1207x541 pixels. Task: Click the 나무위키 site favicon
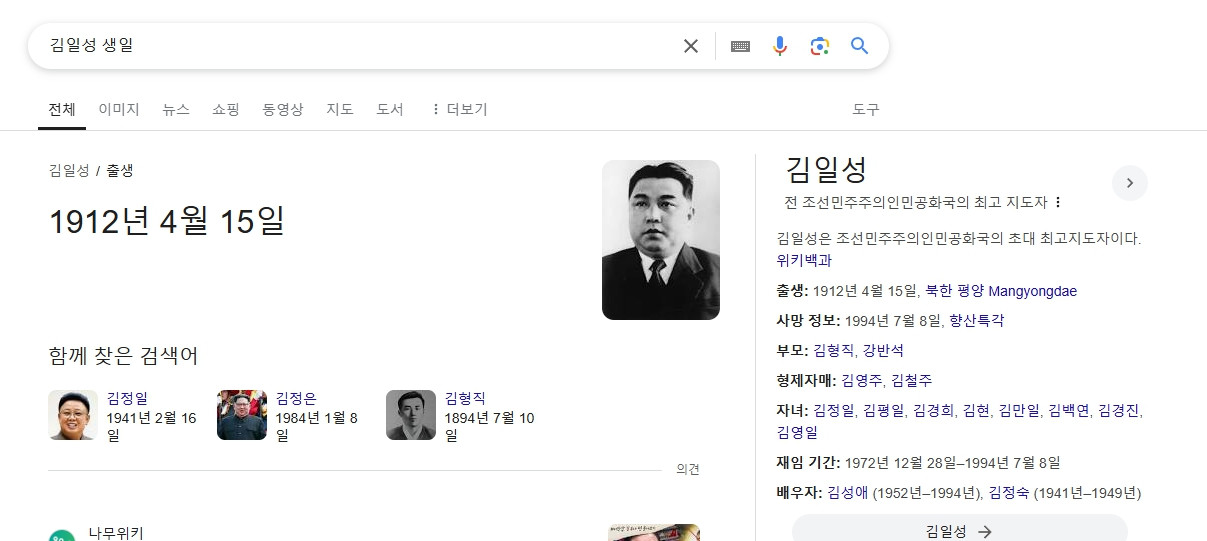coord(62,534)
